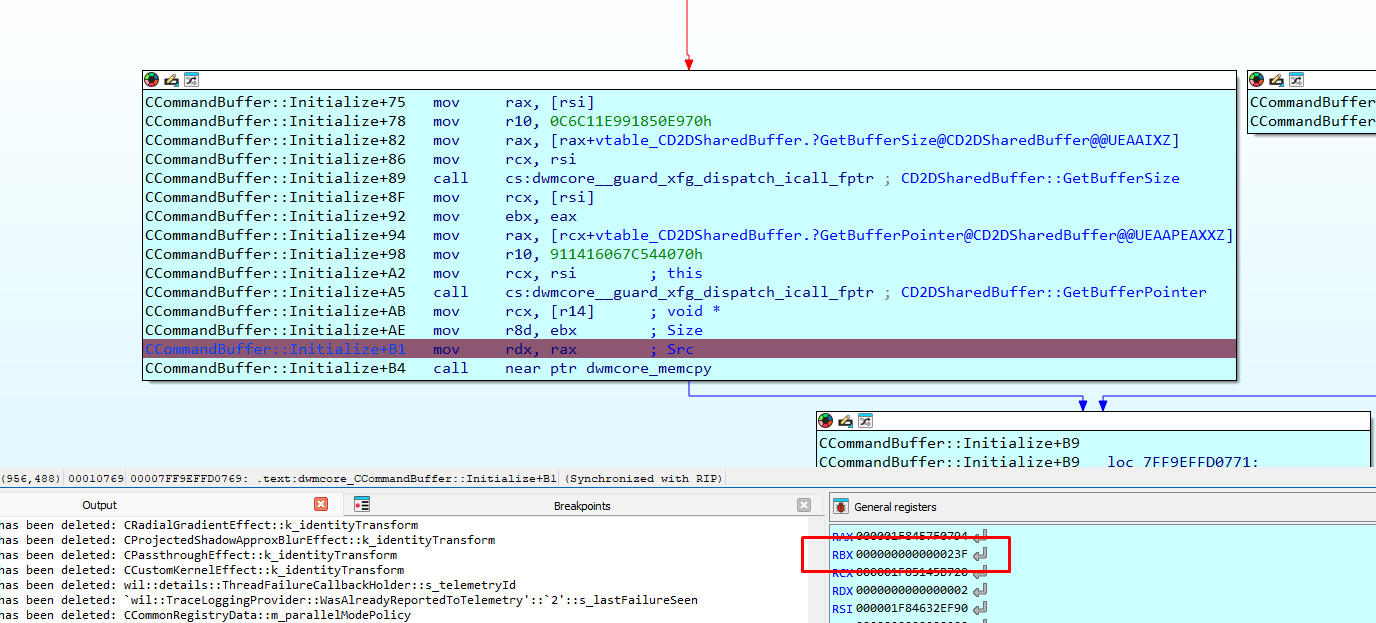
Task: Select the s_lastFailureSeen output line
Action: click(x=349, y=600)
